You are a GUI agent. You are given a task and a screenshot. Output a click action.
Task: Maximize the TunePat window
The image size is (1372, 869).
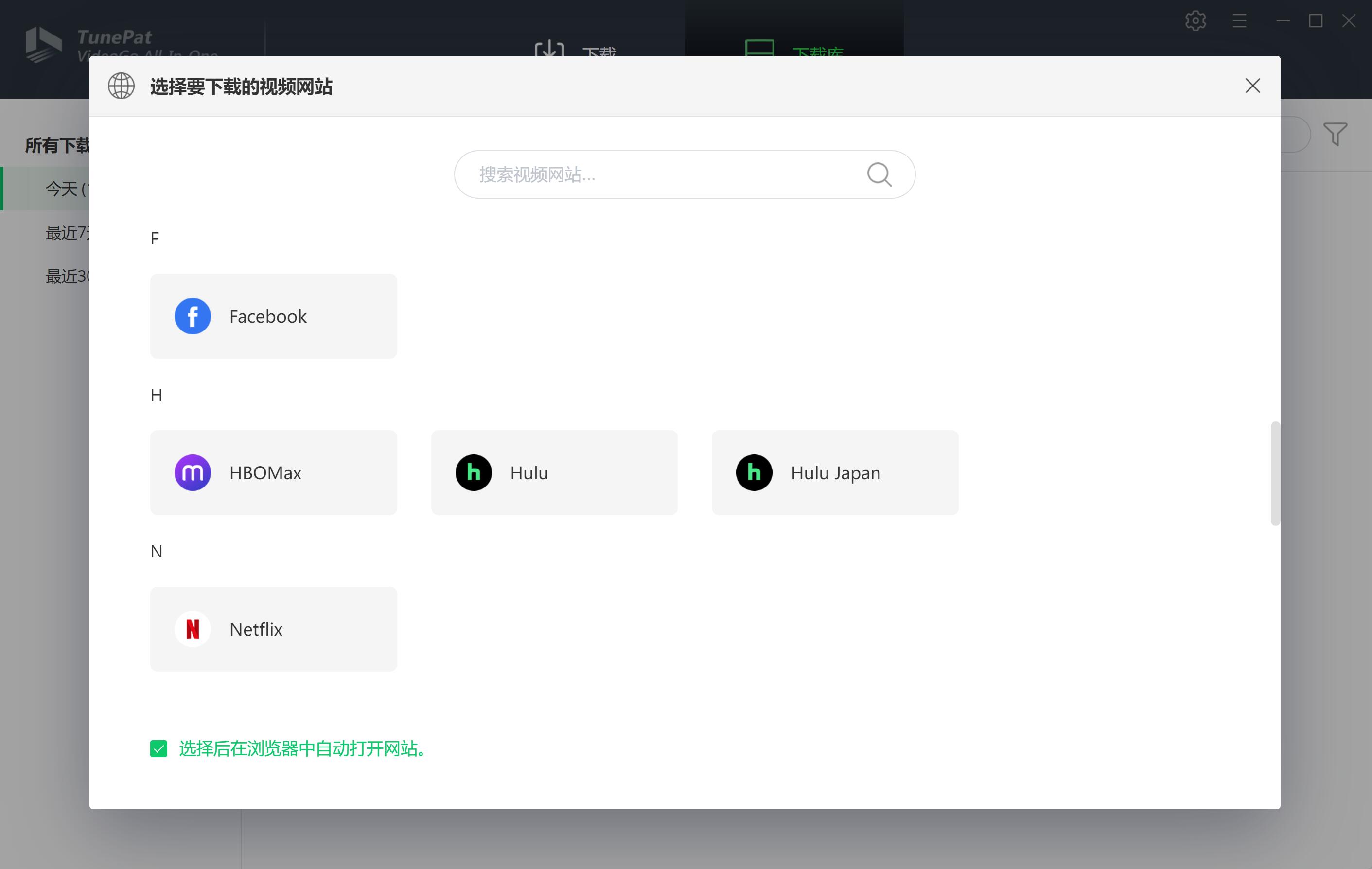tap(1316, 21)
